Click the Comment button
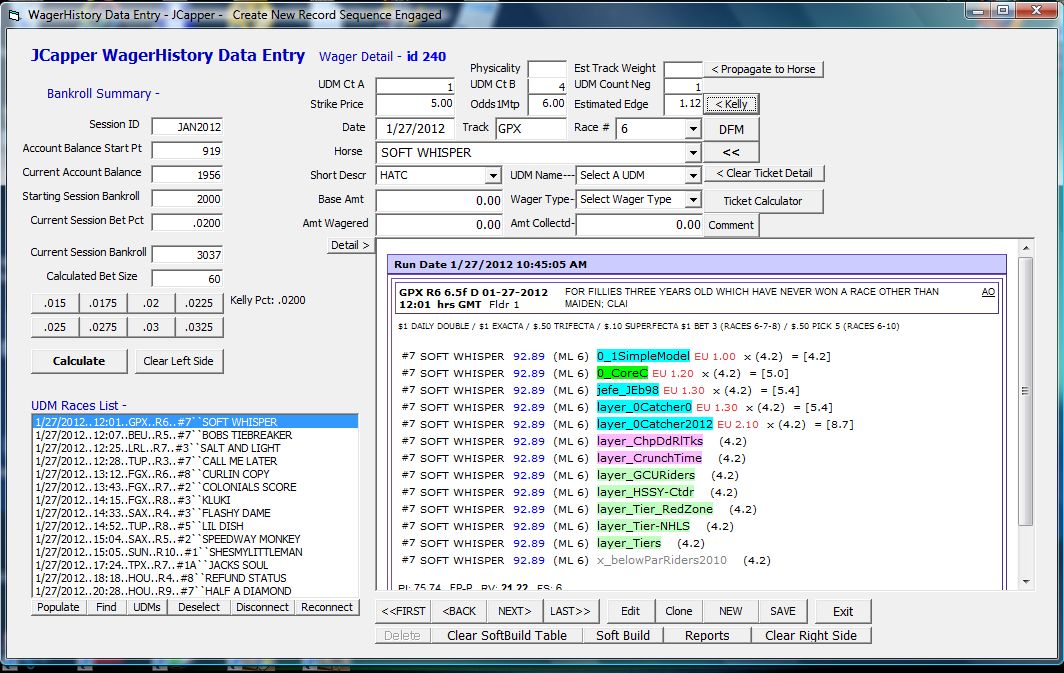Image resolution: width=1064 pixels, height=673 pixels. click(731, 225)
